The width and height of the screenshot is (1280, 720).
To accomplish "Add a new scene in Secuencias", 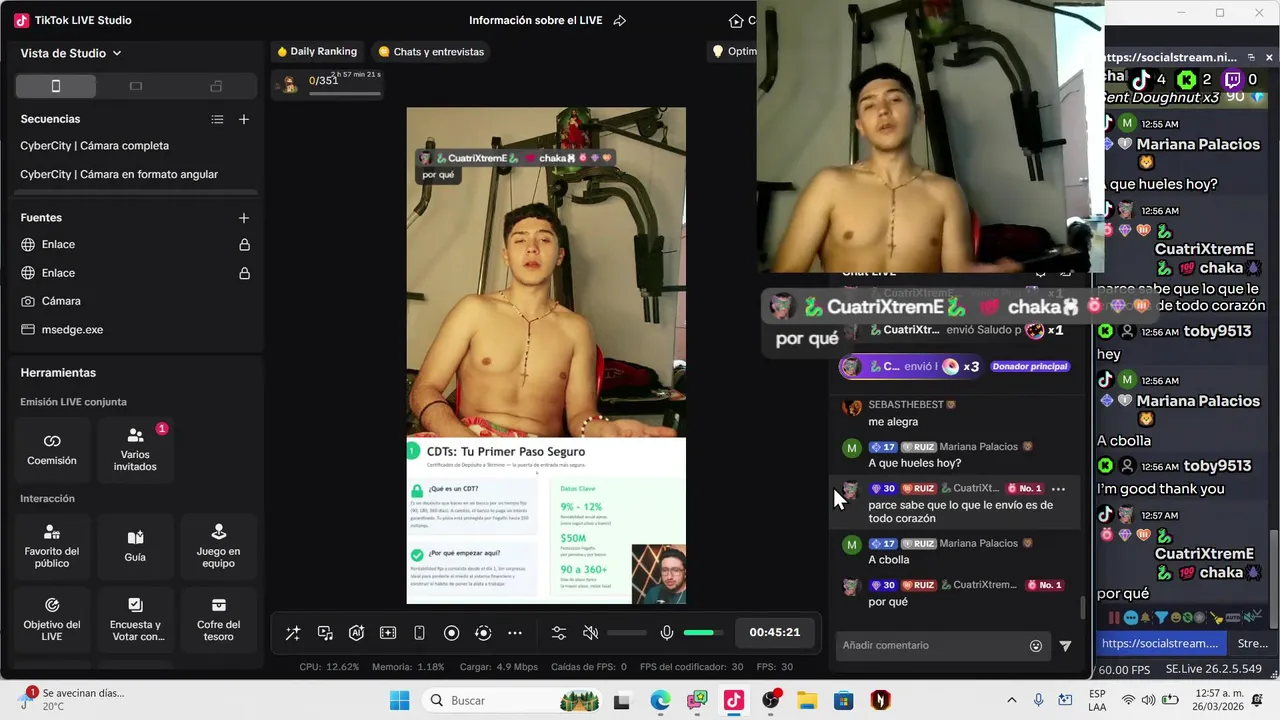I will tap(244, 119).
